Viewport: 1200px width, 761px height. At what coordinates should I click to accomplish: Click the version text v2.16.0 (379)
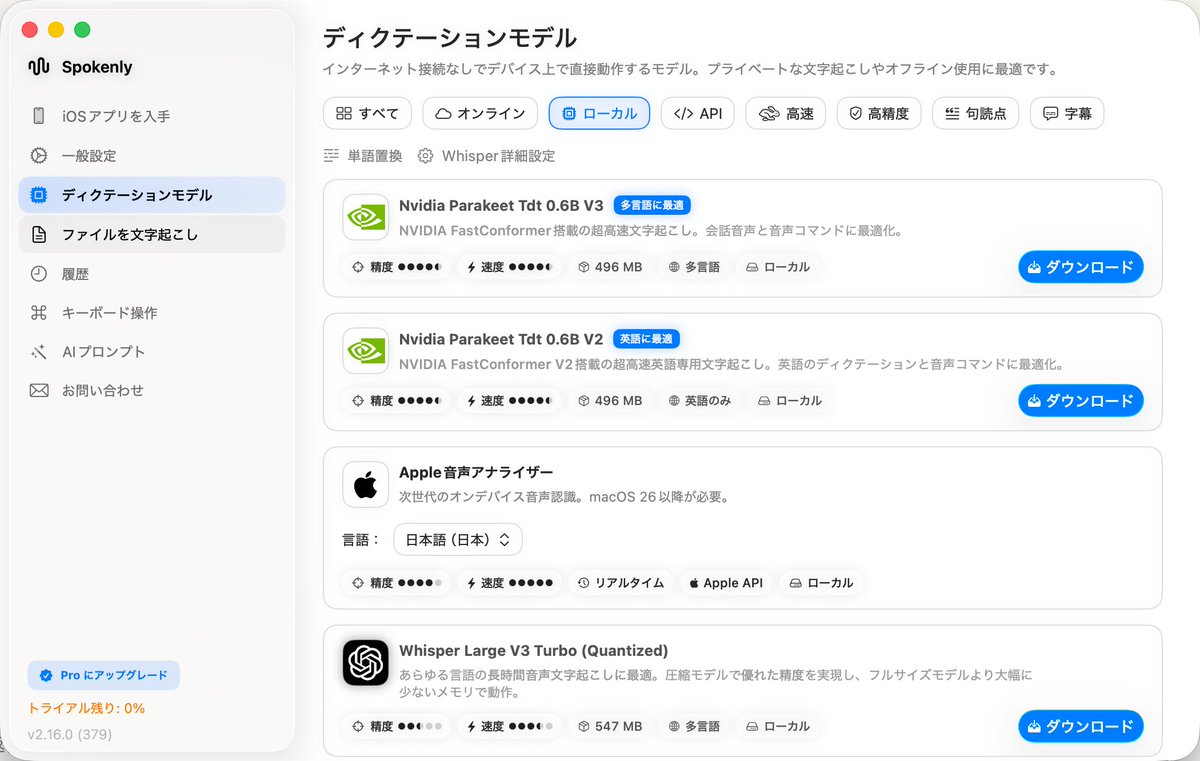(70, 735)
